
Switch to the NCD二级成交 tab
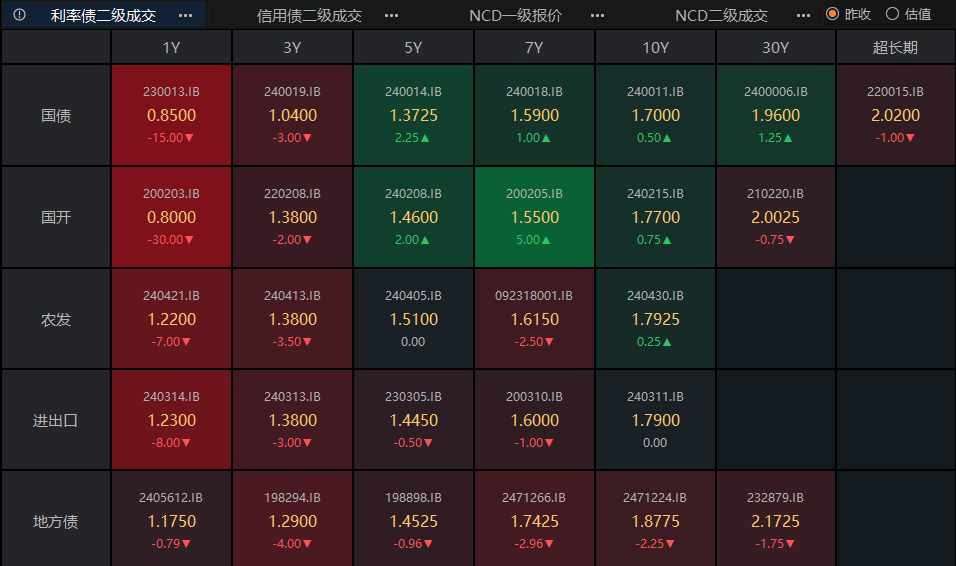721,15
